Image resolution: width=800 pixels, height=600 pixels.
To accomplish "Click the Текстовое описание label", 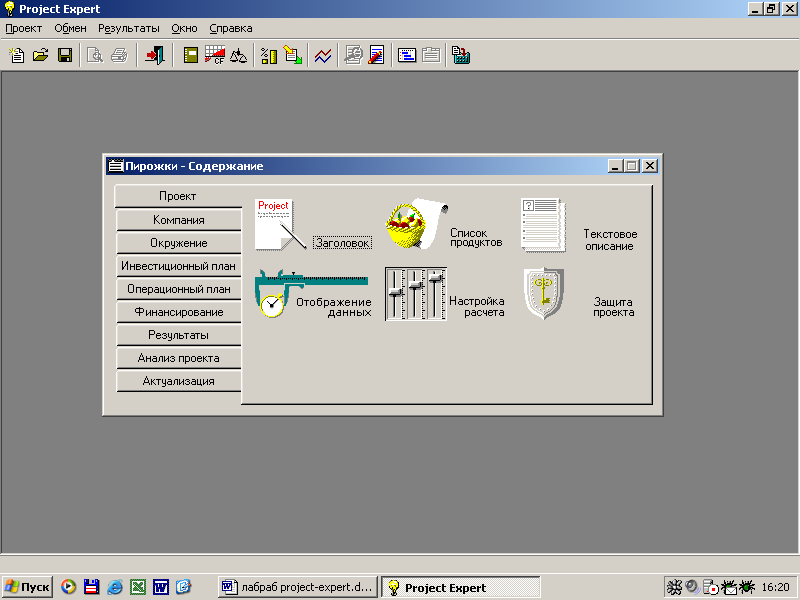I will point(610,240).
